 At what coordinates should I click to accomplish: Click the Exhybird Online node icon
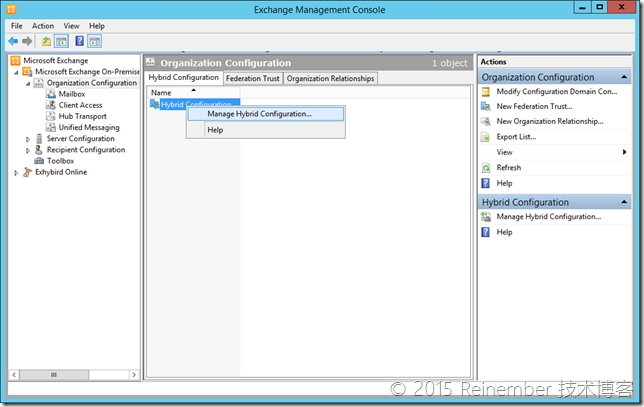click(x=27, y=172)
